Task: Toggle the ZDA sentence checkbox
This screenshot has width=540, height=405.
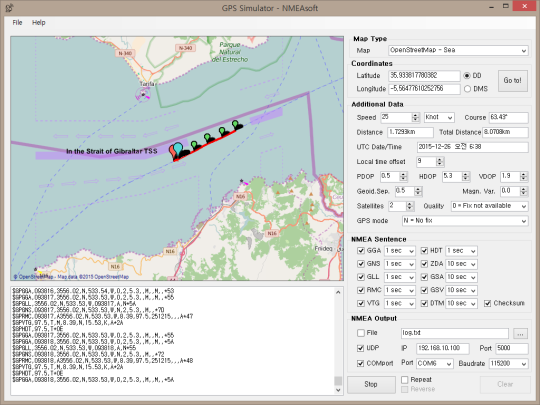Action: [424, 264]
